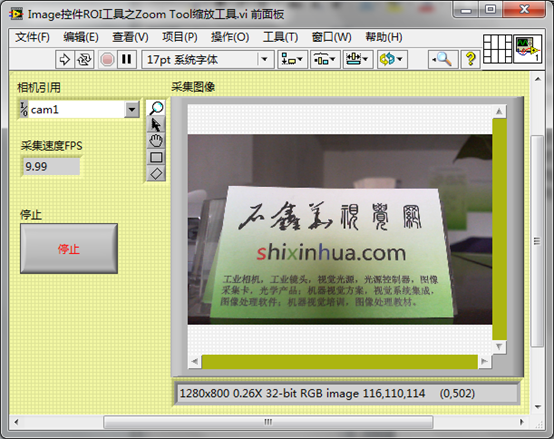Select the Zoom tool in ROI palette
Viewport: 554px width, 439px height.
[x=156, y=108]
